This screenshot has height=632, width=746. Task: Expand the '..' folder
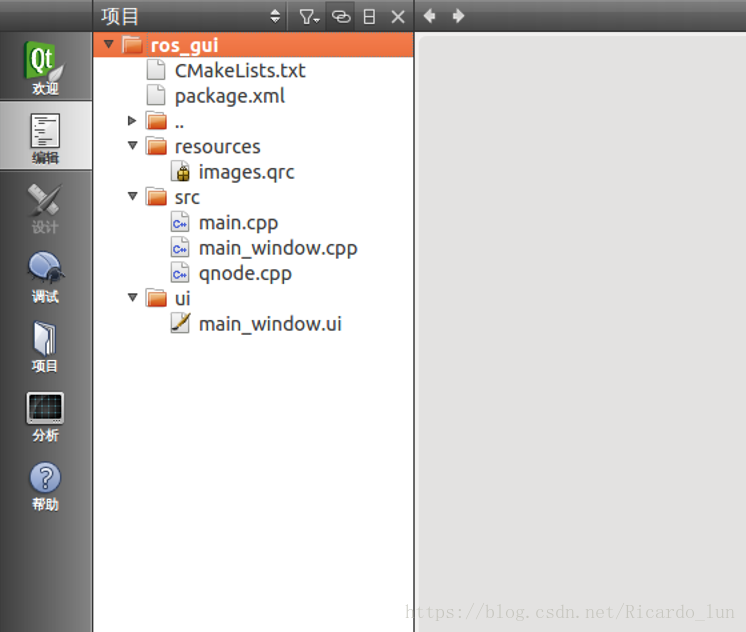point(132,121)
